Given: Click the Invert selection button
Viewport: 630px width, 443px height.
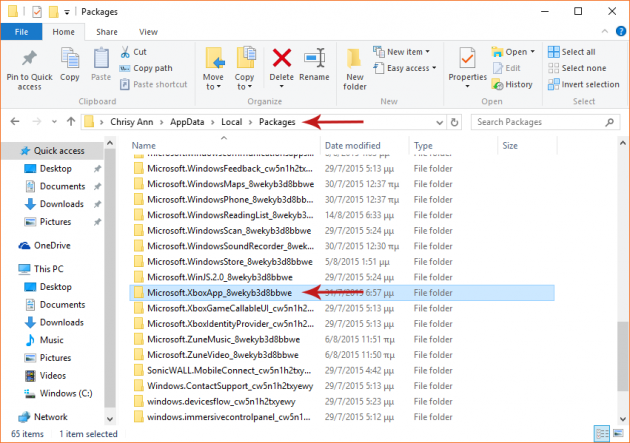Looking at the screenshot, I should (x=583, y=84).
